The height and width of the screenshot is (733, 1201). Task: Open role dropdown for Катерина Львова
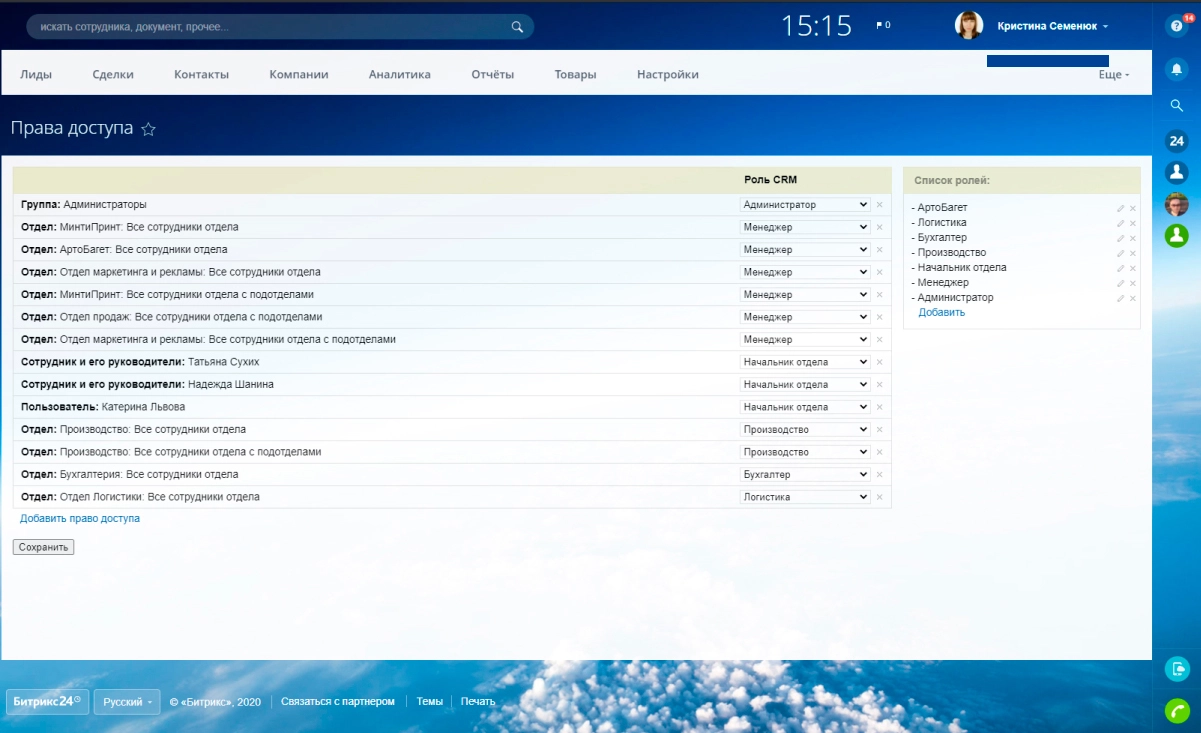pyautogui.click(x=805, y=407)
